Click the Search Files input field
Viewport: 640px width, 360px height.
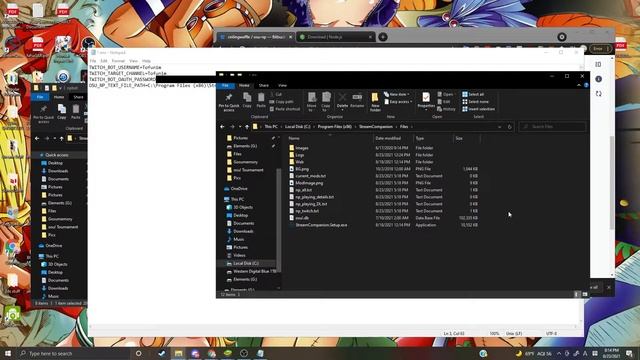pyautogui.click(x=552, y=127)
